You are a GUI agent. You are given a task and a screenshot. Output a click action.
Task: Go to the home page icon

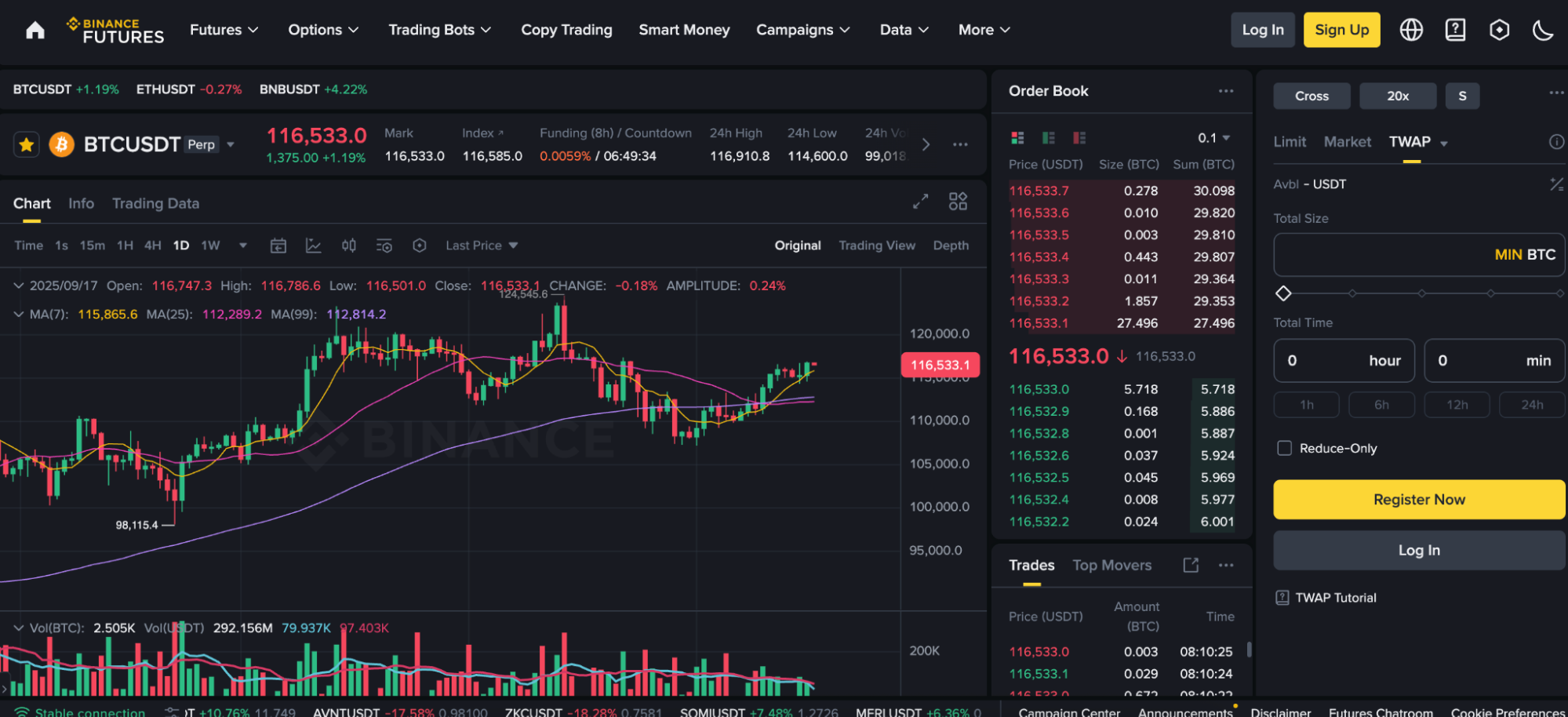(35, 30)
